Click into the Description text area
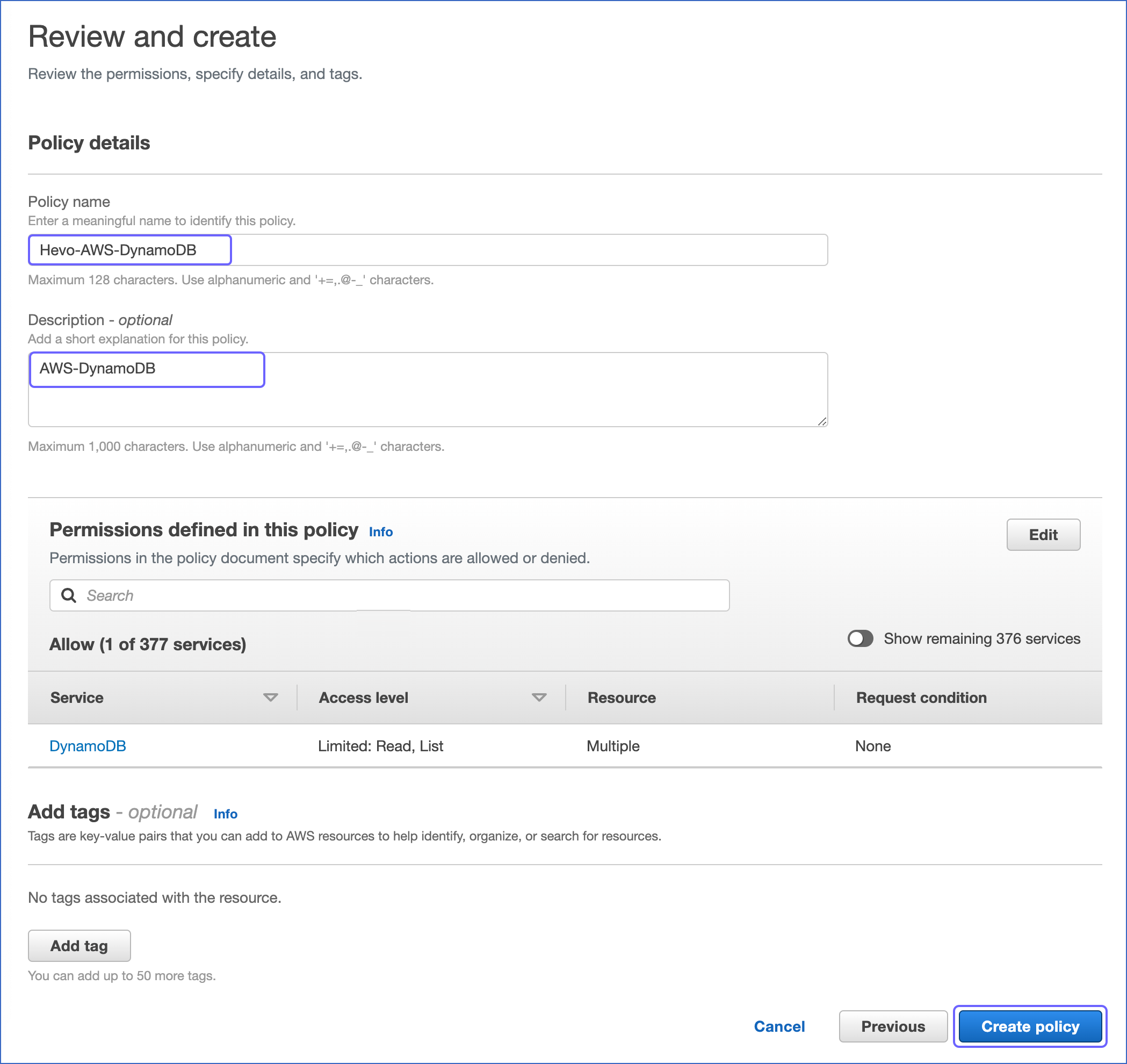 (x=428, y=389)
